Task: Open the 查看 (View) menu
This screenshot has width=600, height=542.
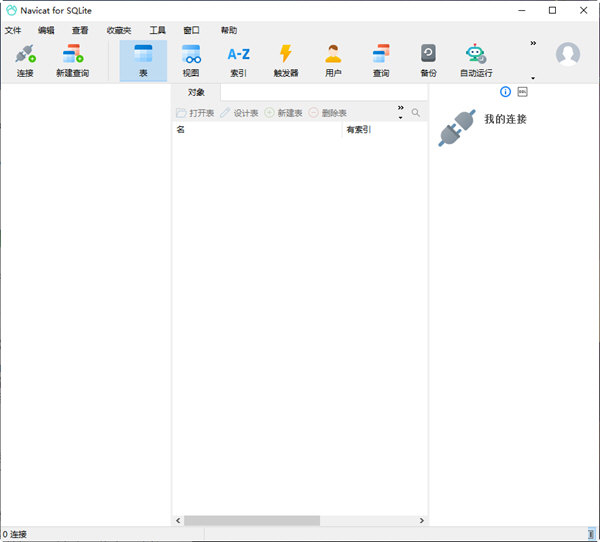Action: pyautogui.click(x=80, y=30)
